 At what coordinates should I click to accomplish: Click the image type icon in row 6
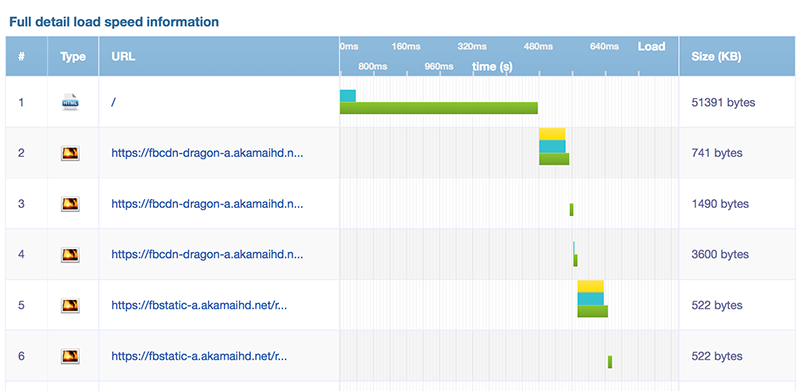point(70,356)
